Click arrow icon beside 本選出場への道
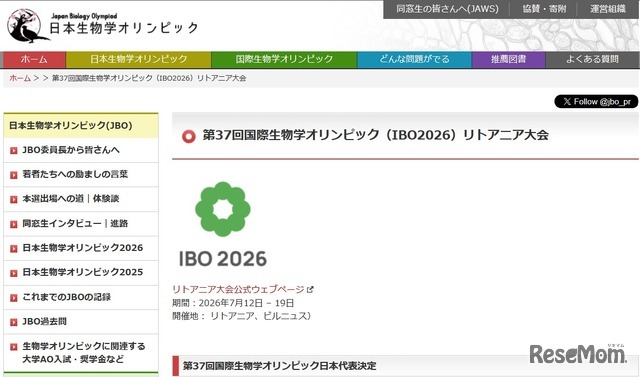Image resolution: width=640 pixels, height=377 pixels. pos(14,200)
